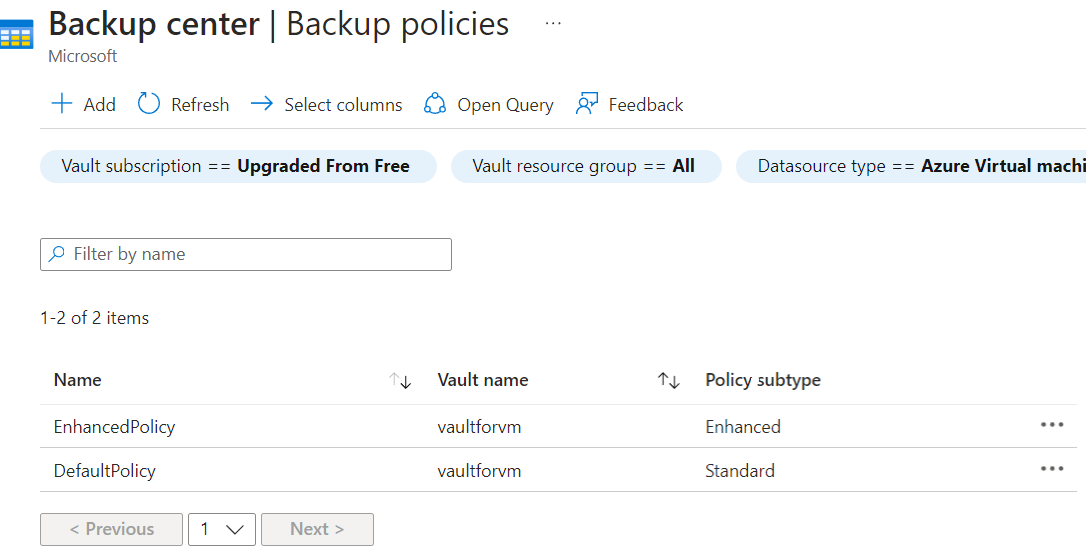Open more options for DefaultPolicy row
This screenshot has height=556, width=1086.
point(1051,469)
